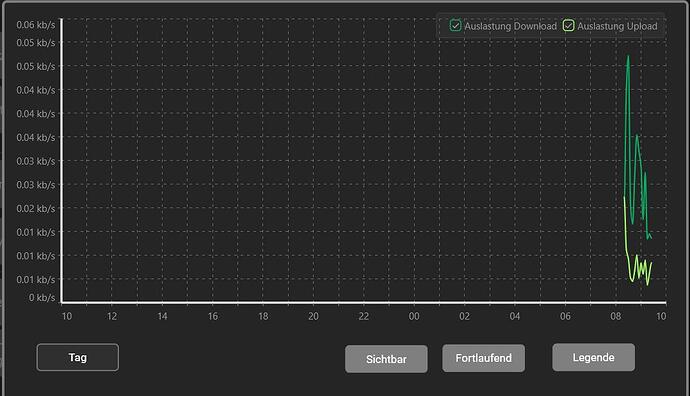Uncheck the Auslastung Download checkbox
This screenshot has height=396, width=690.
point(455,26)
